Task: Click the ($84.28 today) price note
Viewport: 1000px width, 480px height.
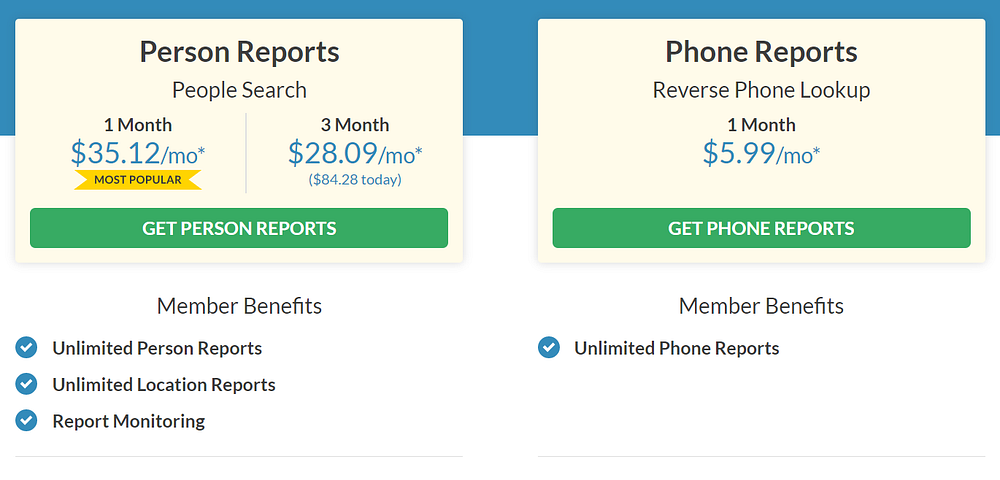Action: (355, 180)
